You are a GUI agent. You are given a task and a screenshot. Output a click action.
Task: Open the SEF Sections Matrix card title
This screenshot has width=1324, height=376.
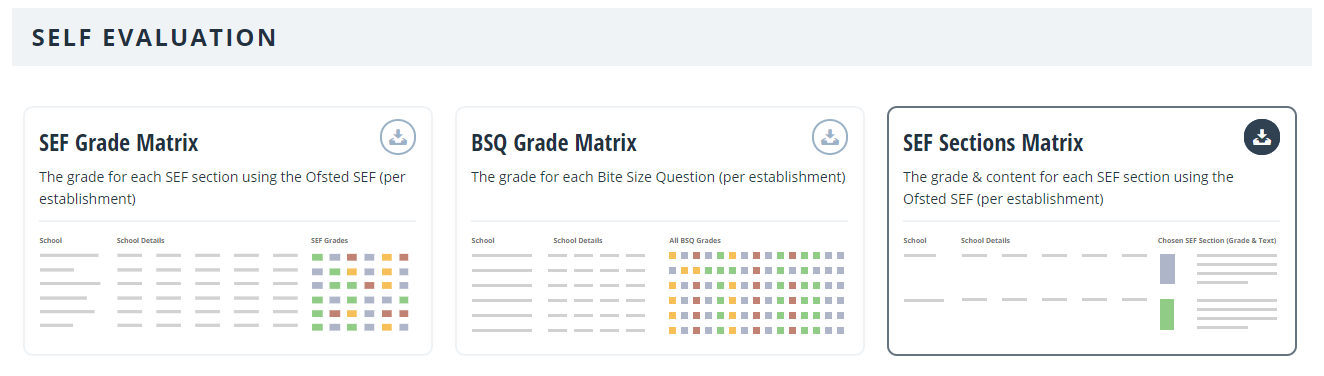(993, 143)
